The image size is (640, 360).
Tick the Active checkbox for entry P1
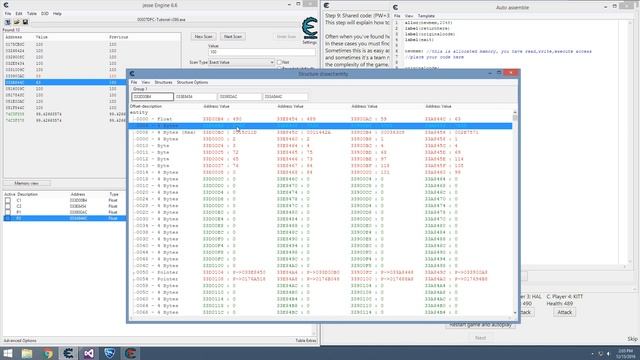(8, 212)
